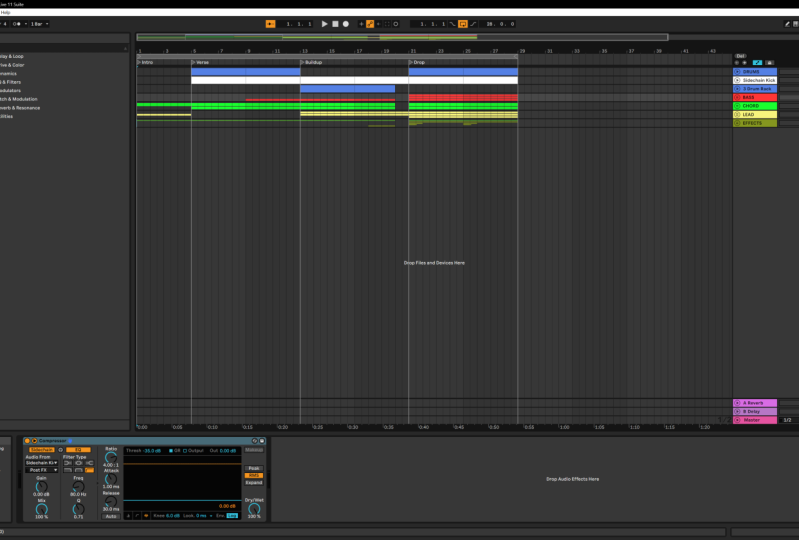Unfold the Sidechain Kick track
This screenshot has width=799, height=540.
[737, 80]
